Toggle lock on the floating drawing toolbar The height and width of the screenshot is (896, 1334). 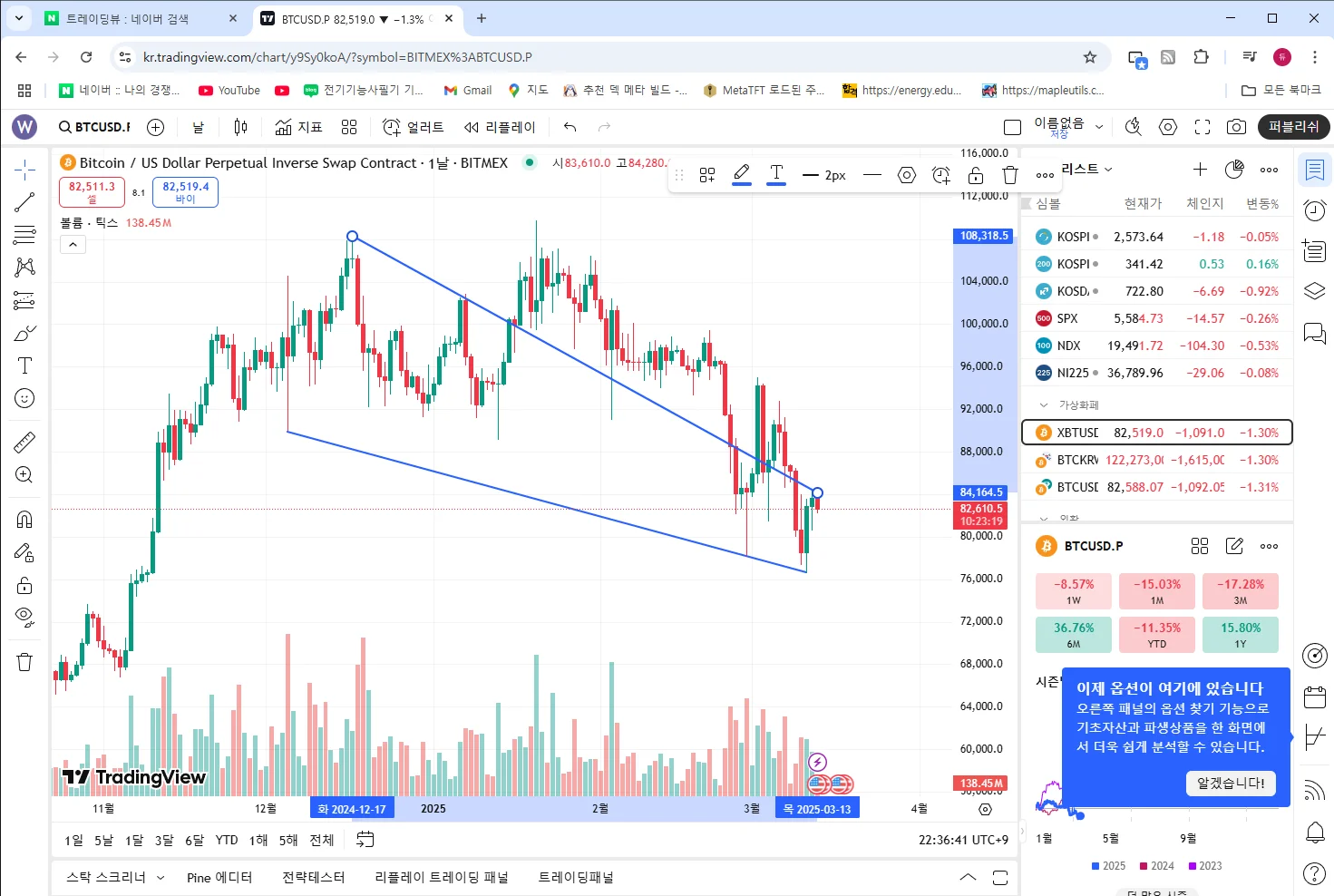tap(976, 175)
